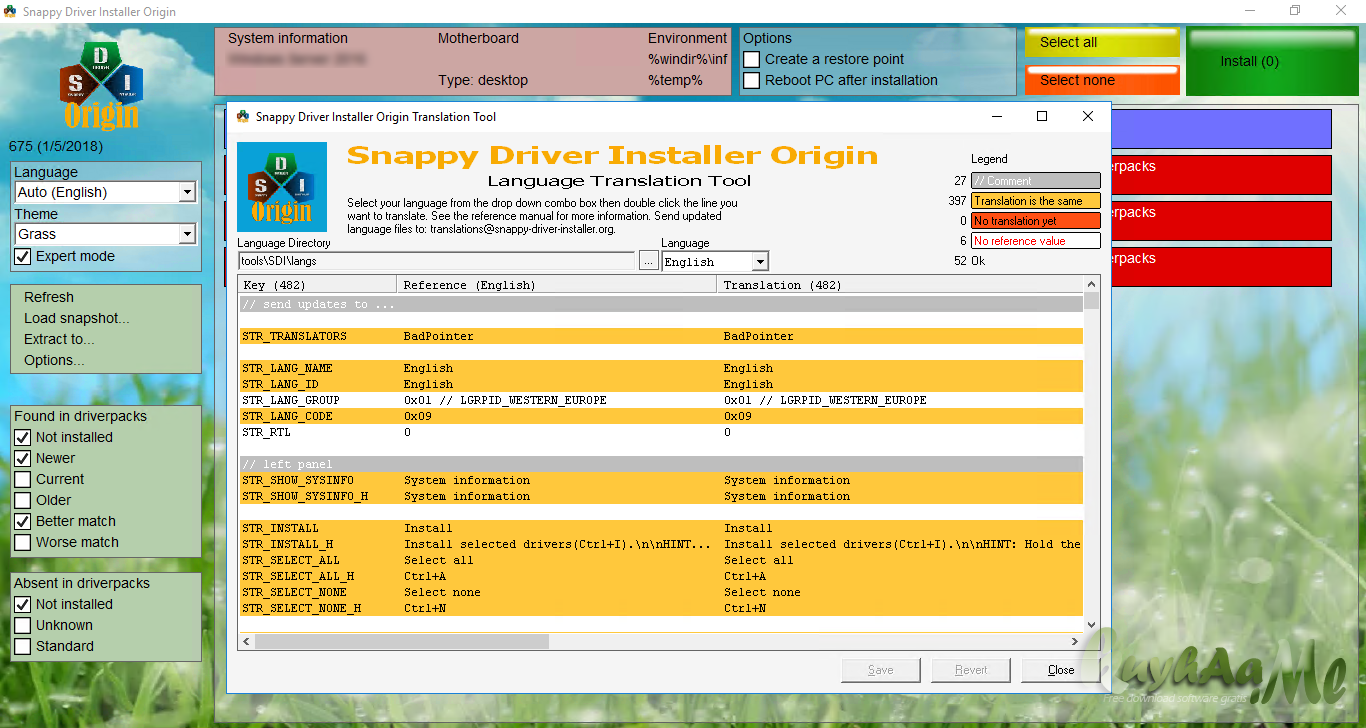Click the Select all button
Screen dimensions: 1366x728
[1101, 43]
